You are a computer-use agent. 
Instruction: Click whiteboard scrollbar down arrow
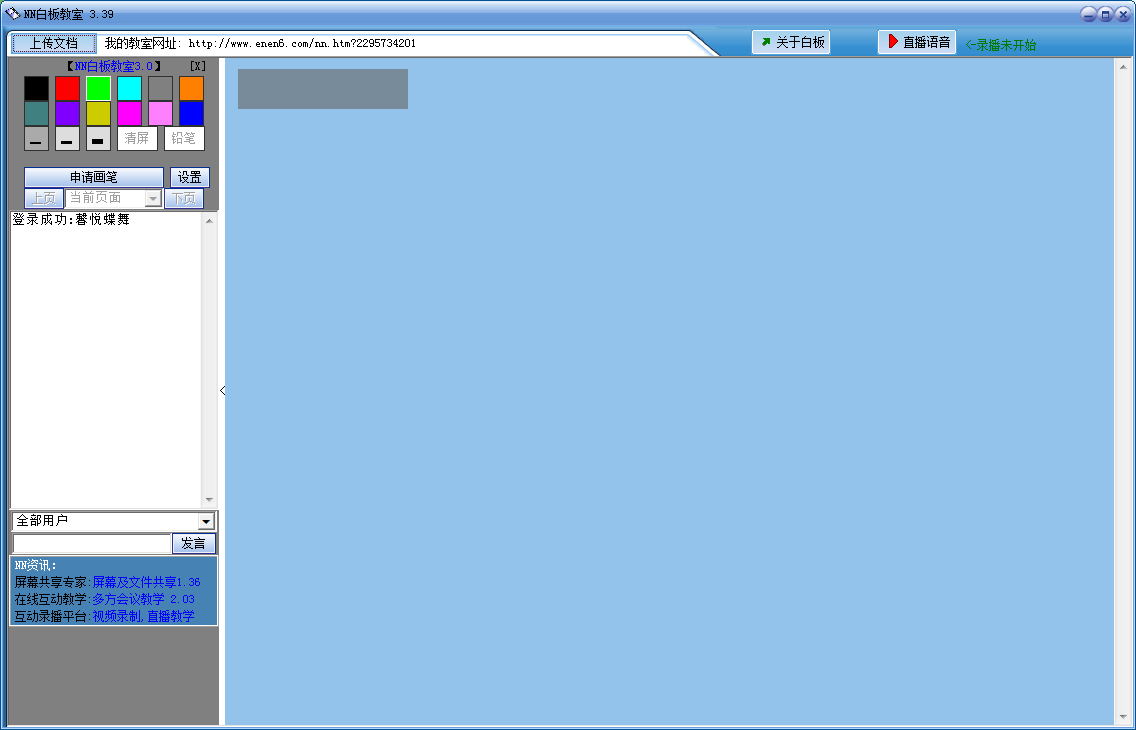[1124, 717]
